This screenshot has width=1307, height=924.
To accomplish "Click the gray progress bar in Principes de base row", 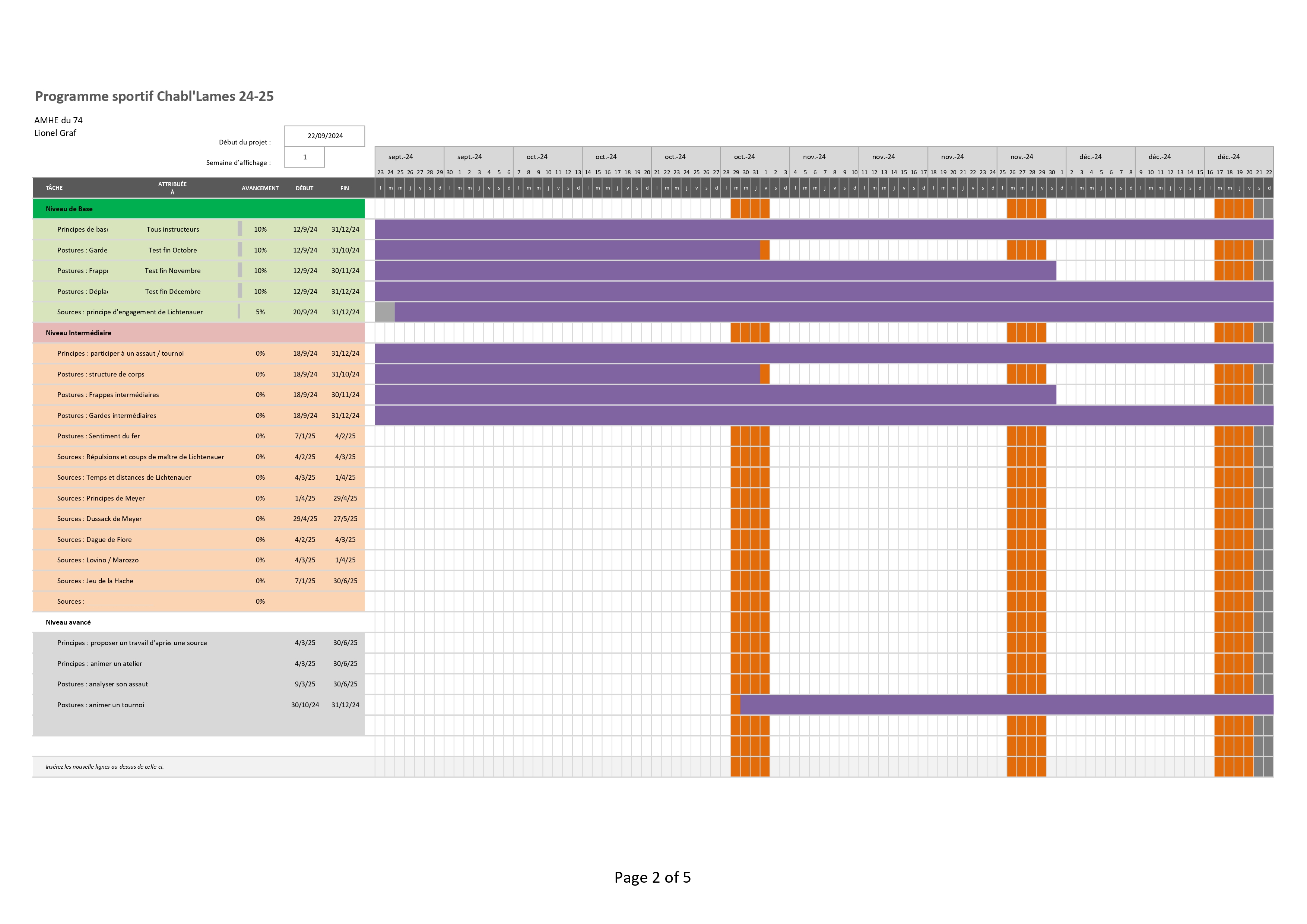I will point(239,229).
